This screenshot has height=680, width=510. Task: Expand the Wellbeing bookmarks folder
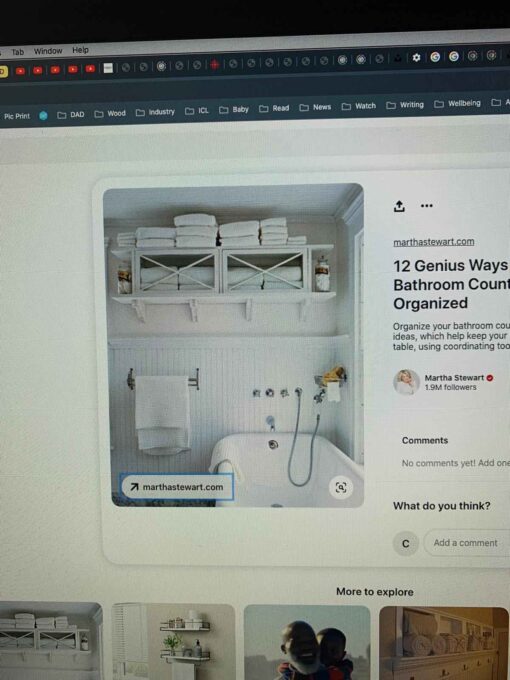(458, 104)
